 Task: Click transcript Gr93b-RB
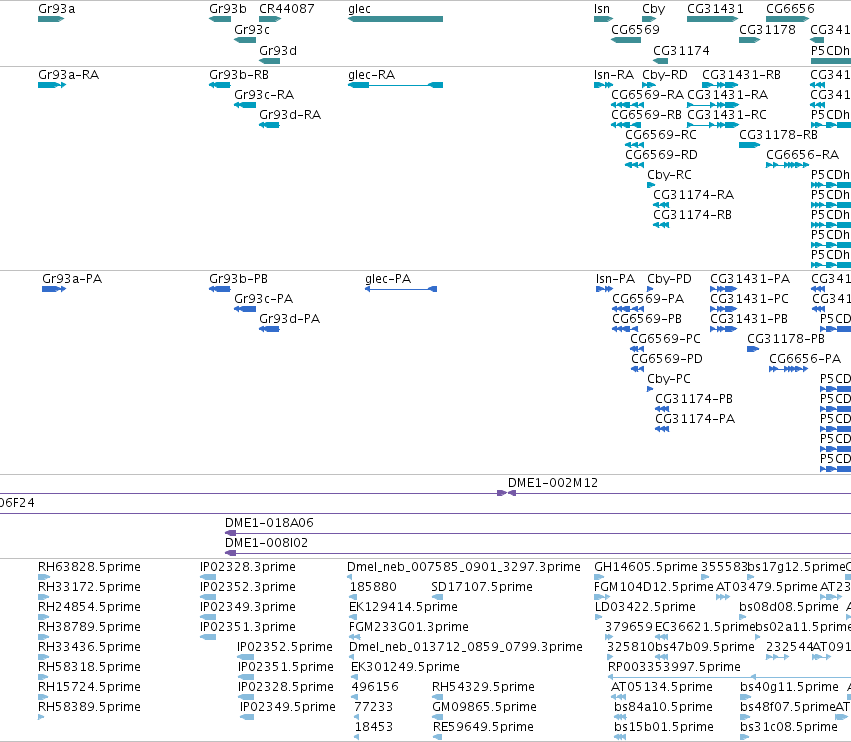(239, 74)
